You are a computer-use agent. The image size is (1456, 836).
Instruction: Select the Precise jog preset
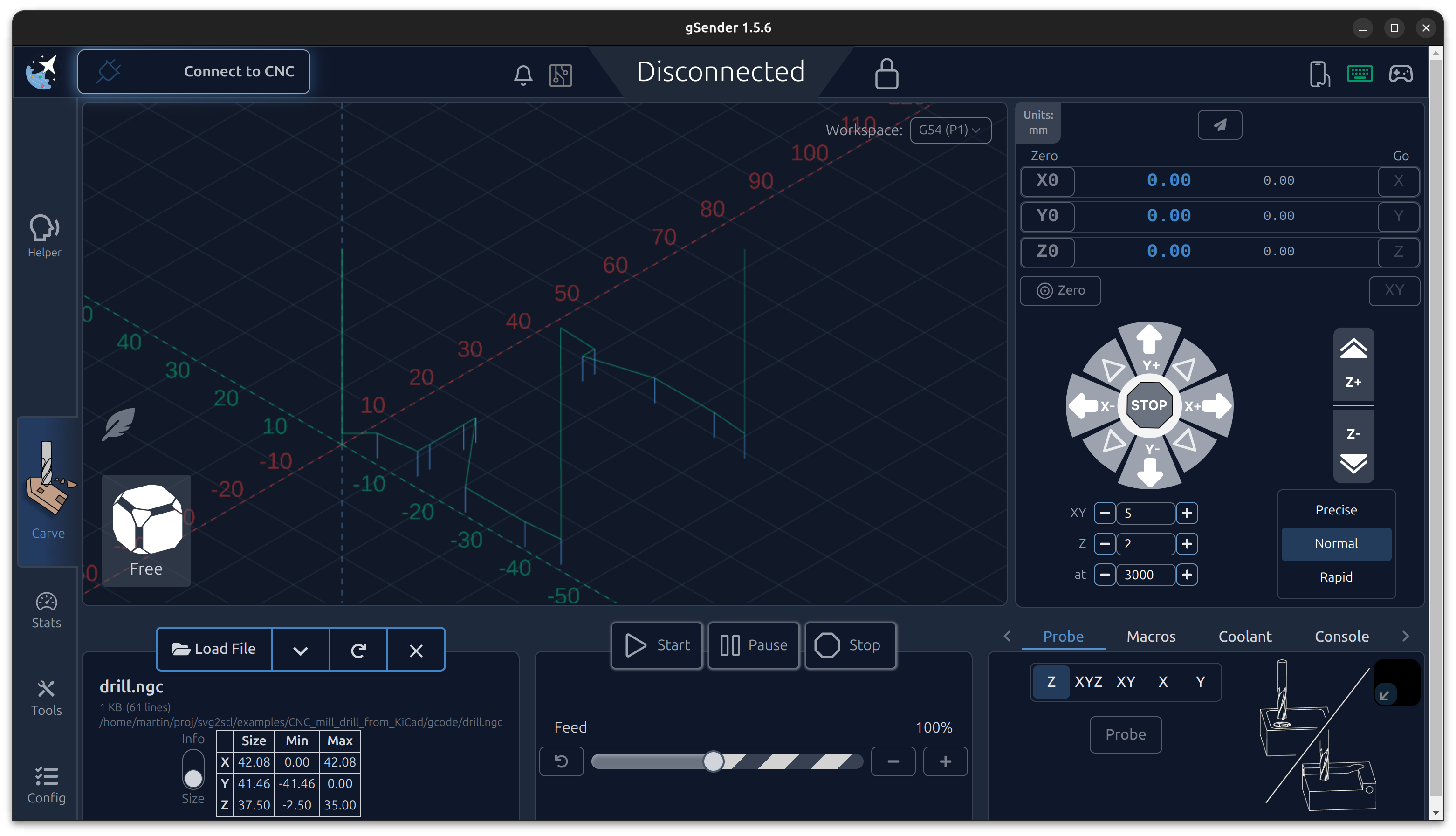tap(1335, 510)
